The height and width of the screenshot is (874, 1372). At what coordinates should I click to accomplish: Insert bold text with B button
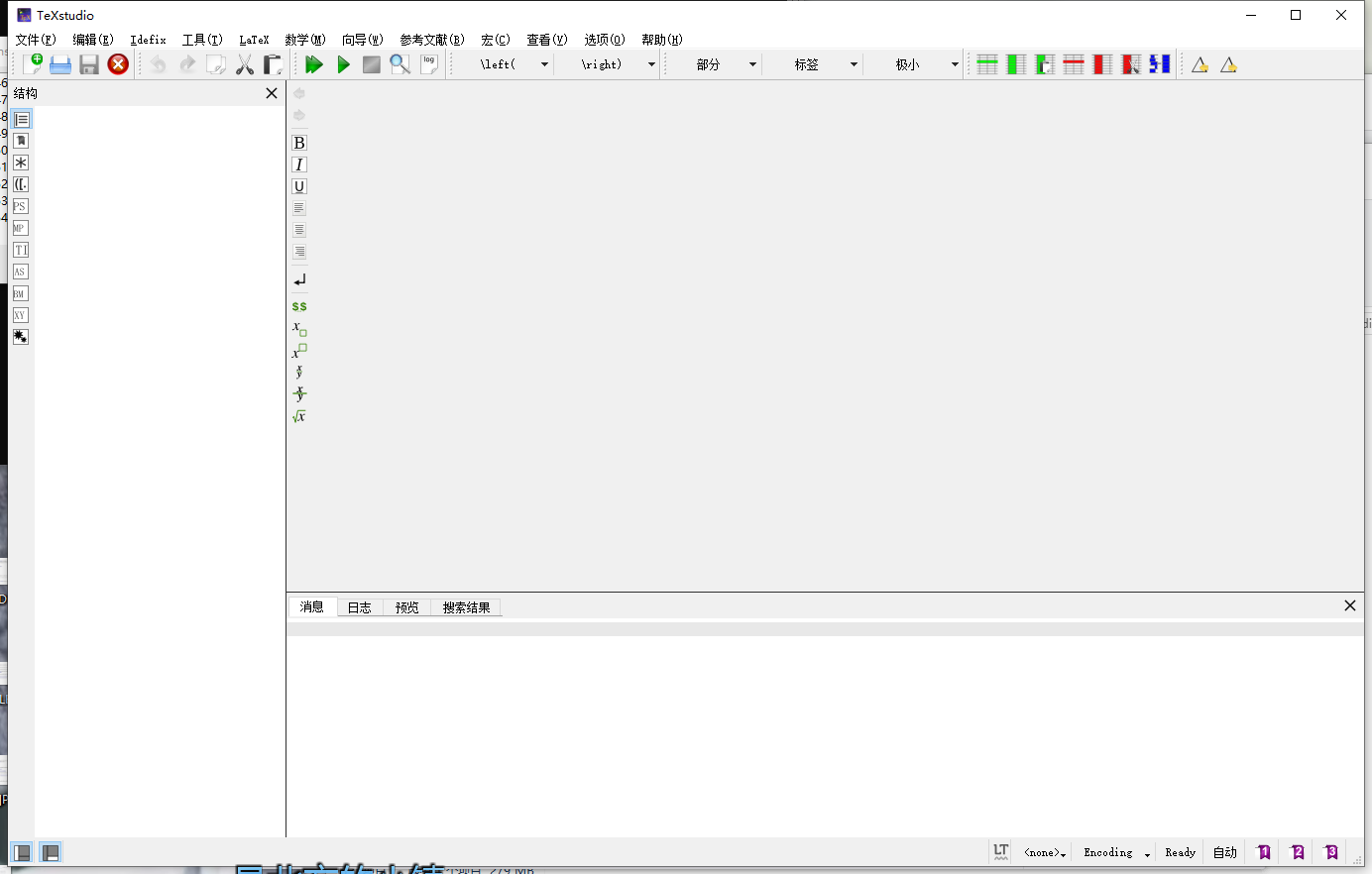pos(299,143)
